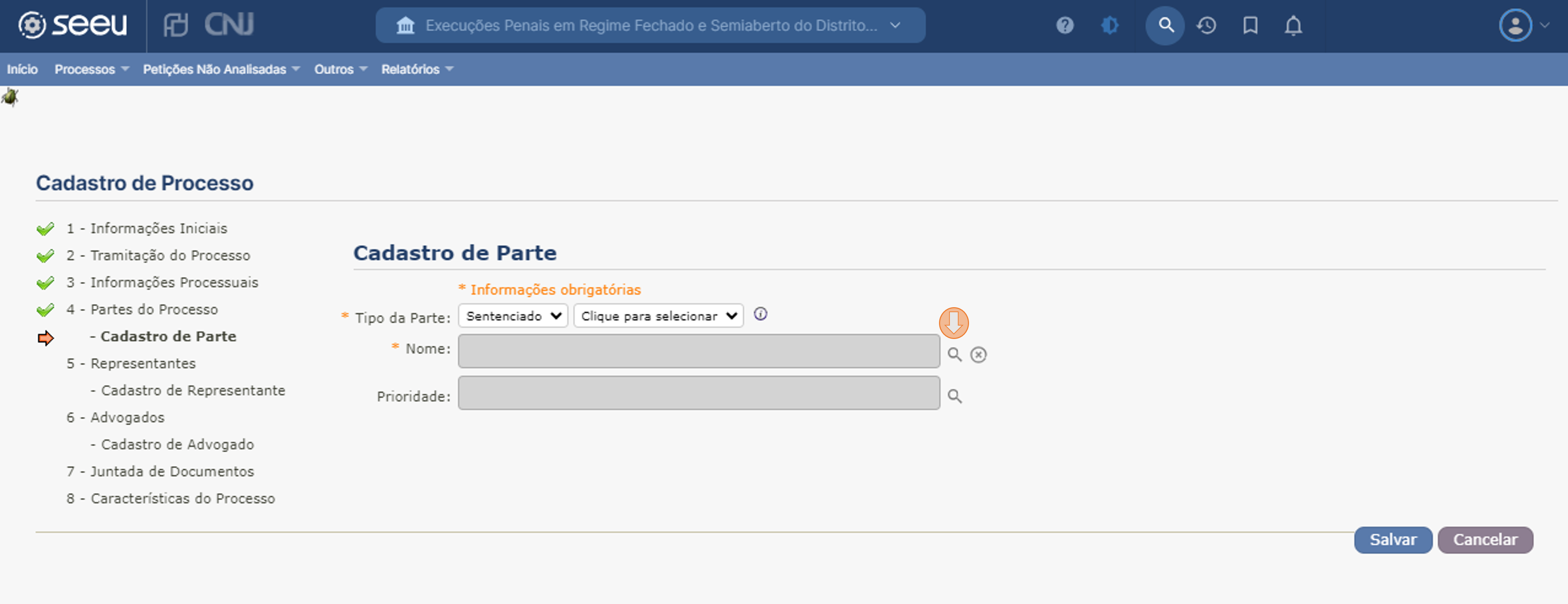1568x604 pixels.
Task: Open the search magnifier in header
Action: click(1165, 26)
